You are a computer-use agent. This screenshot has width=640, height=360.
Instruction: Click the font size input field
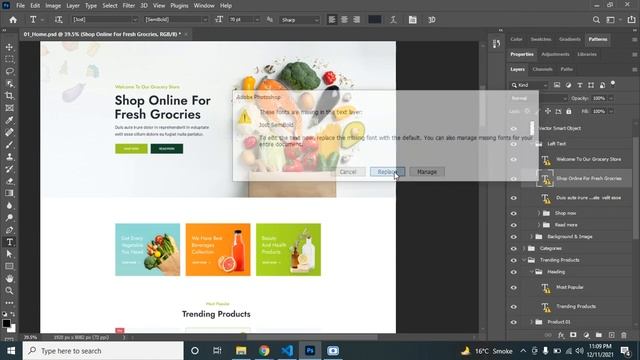241,20
